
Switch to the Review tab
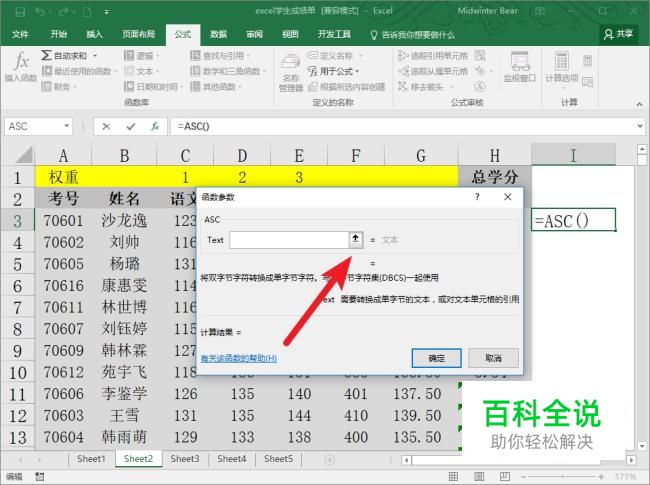254,34
